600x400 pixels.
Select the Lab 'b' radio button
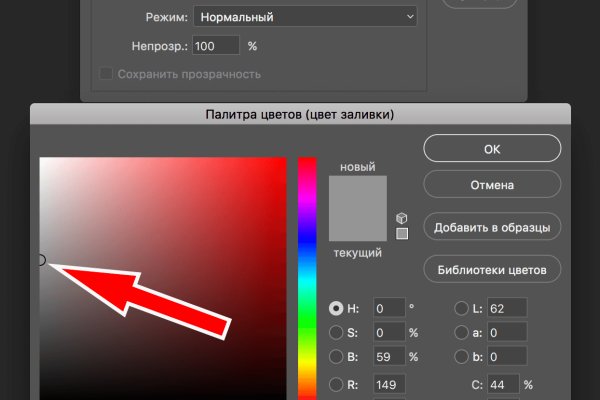(461, 357)
